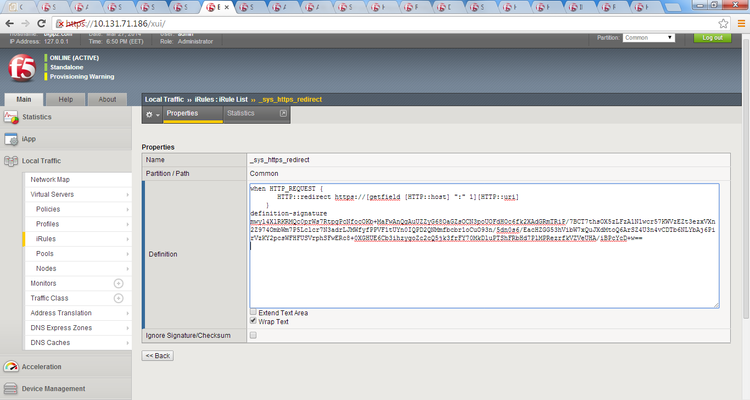750x400 pixels.
Task: Open Statistics tab popout icon
Action: point(284,113)
